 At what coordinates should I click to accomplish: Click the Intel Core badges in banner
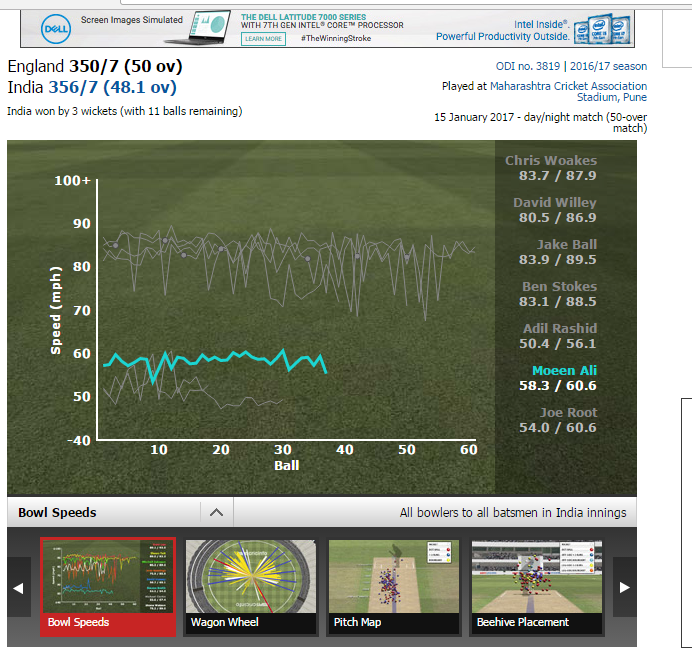pyautogui.click(x=602, y=29)
